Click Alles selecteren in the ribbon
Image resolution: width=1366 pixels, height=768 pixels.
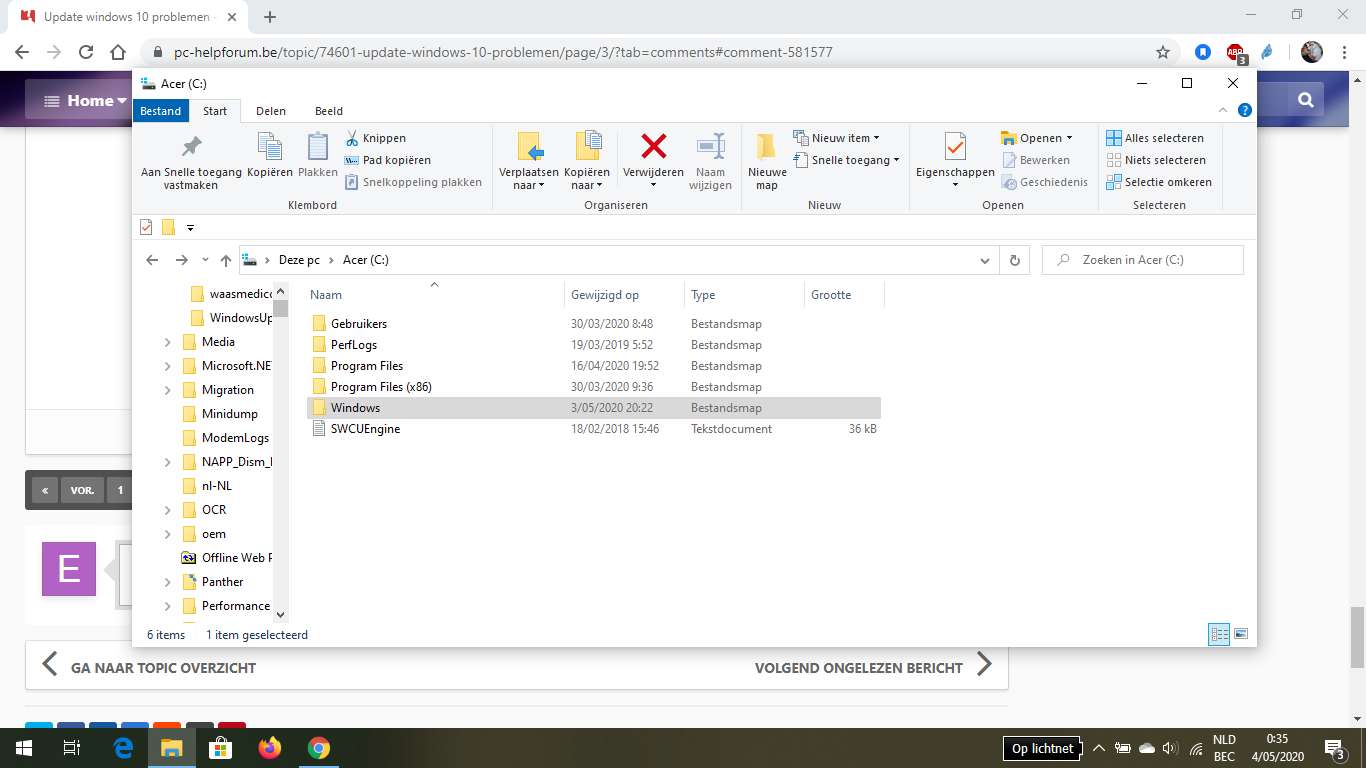[x=1155, y=138]
